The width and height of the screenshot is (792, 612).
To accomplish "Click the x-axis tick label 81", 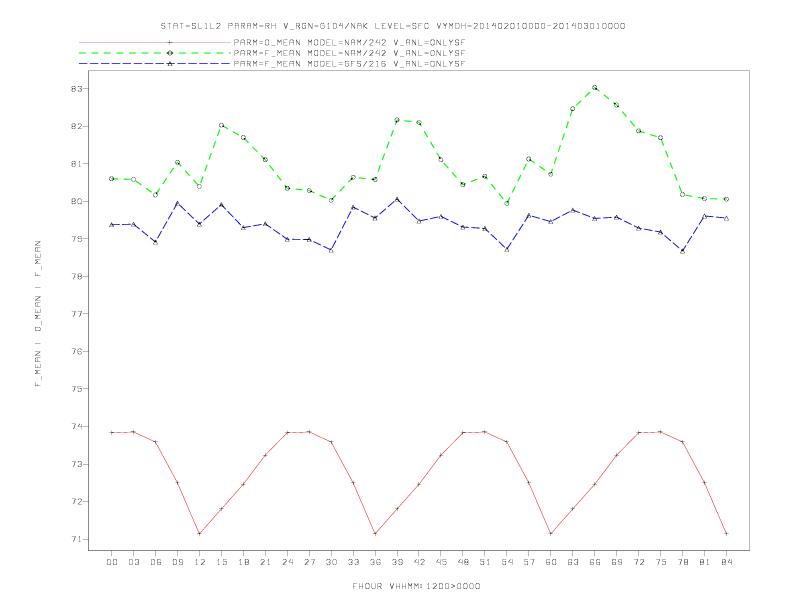I will click(705, 562).
